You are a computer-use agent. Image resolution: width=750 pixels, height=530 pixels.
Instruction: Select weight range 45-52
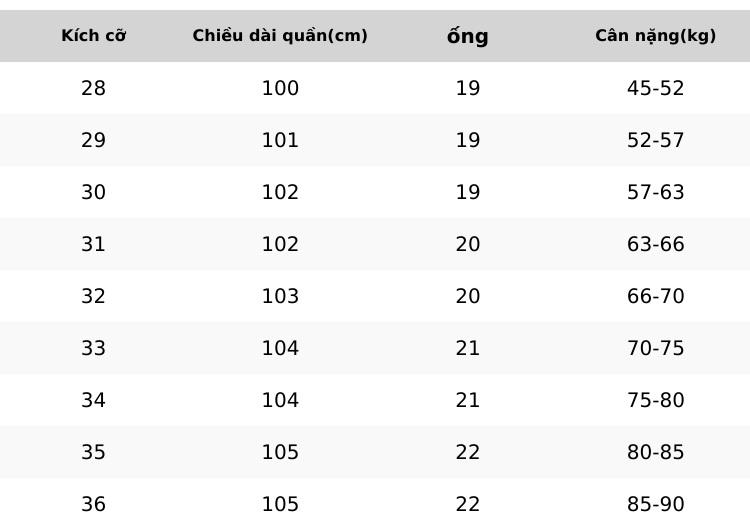655,88
